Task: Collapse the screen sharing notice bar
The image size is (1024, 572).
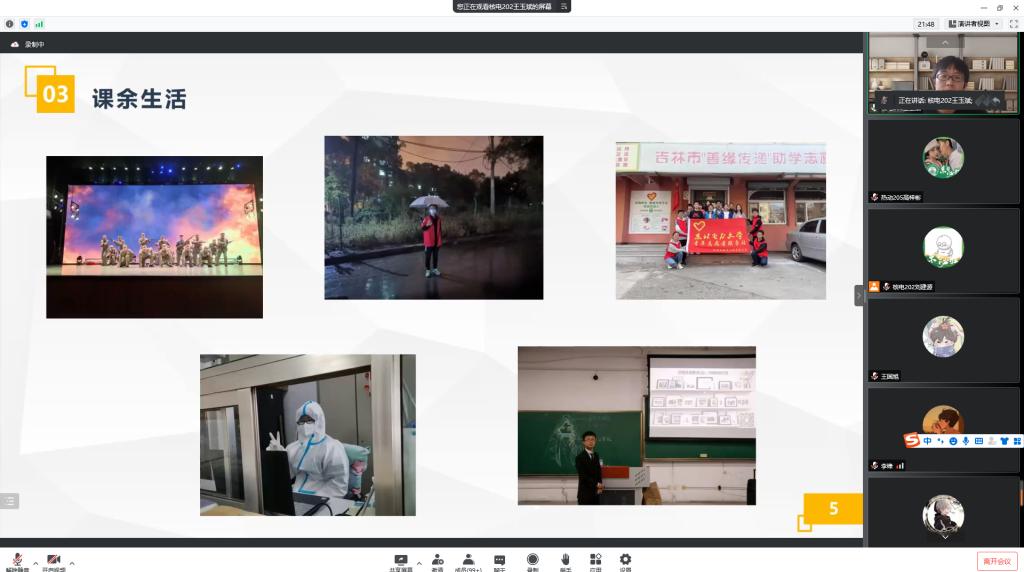Action: coord(564,7)
